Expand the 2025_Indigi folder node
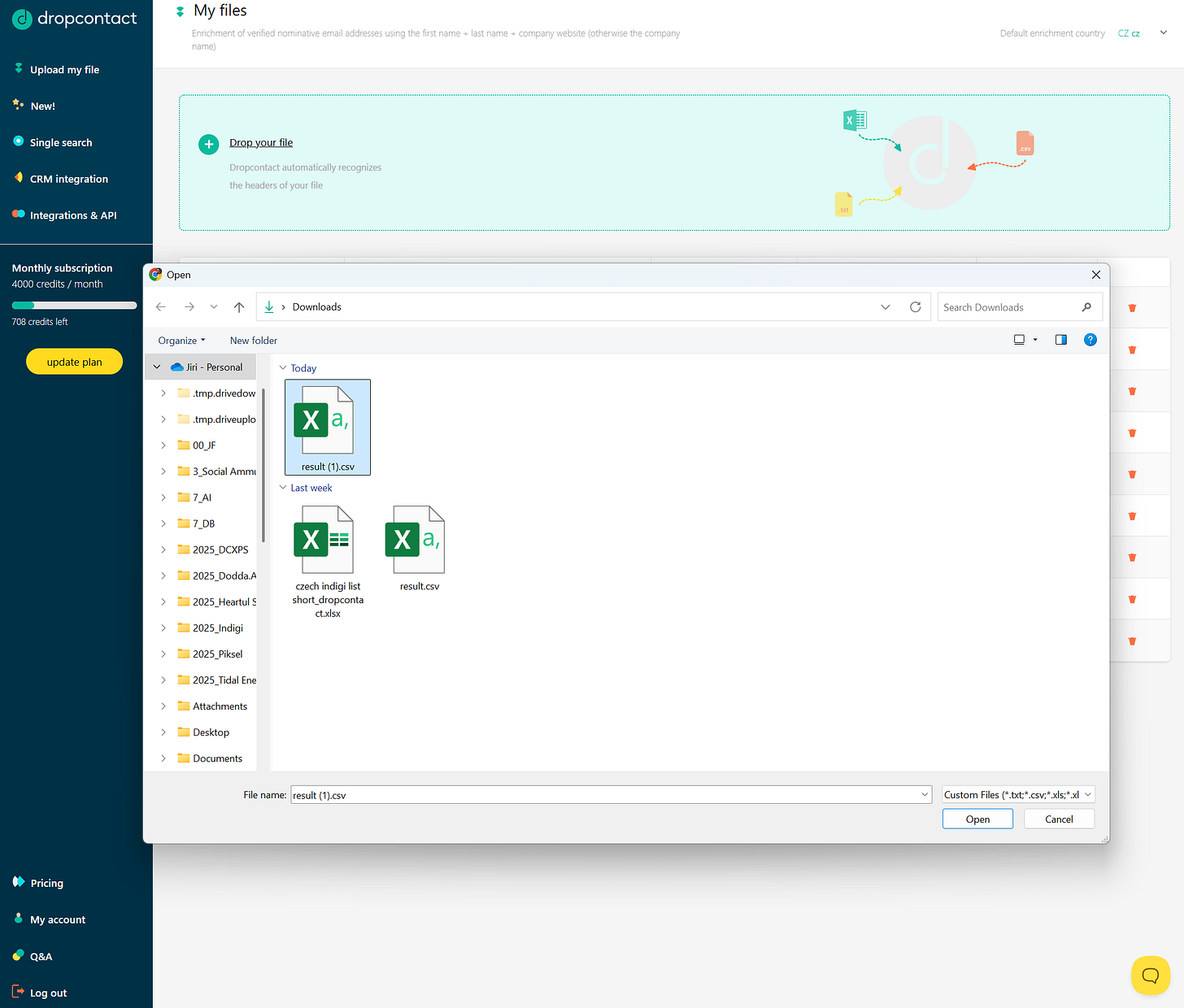 (x=163, y=628)
